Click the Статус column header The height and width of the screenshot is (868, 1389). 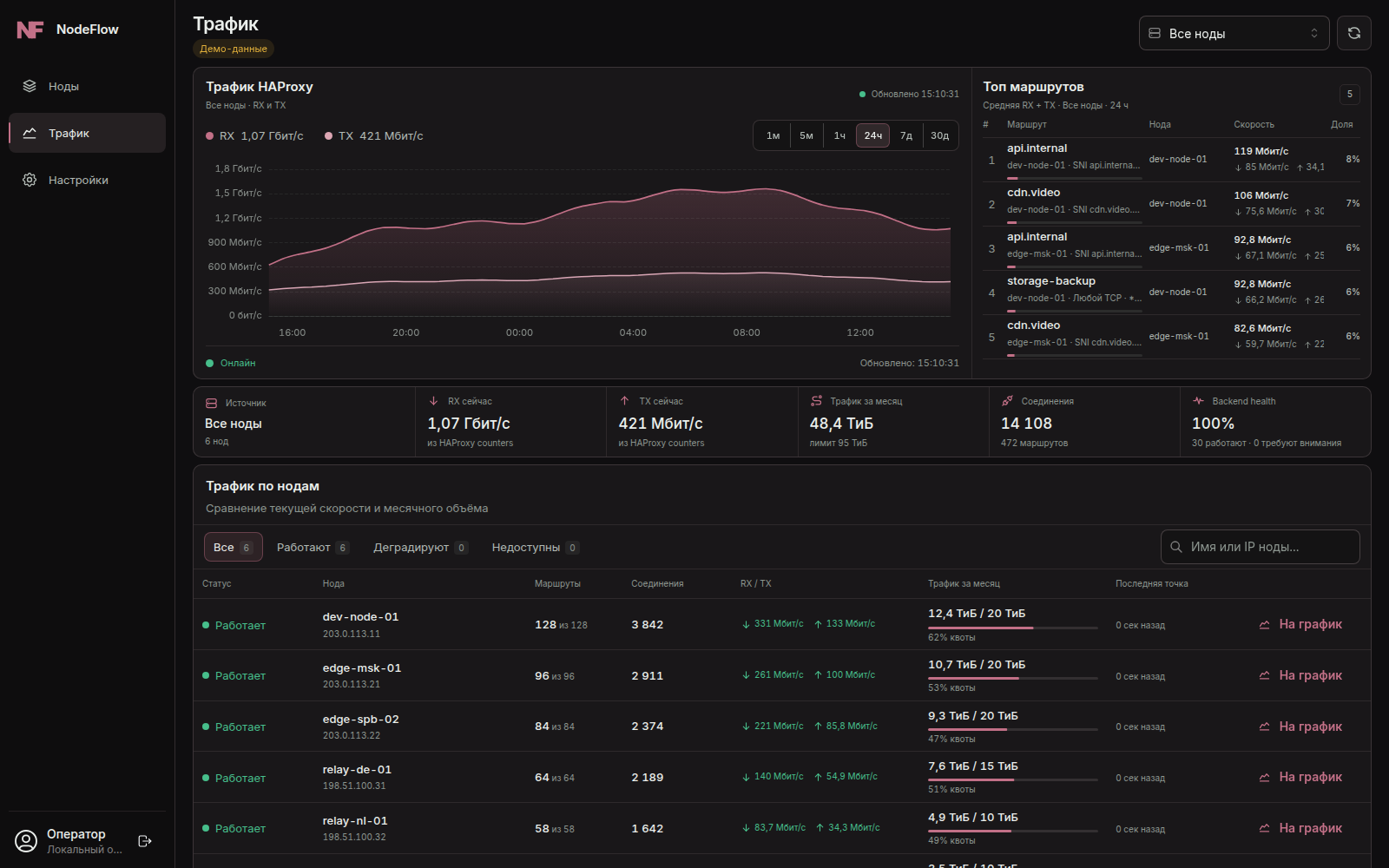tap(217, 583)
